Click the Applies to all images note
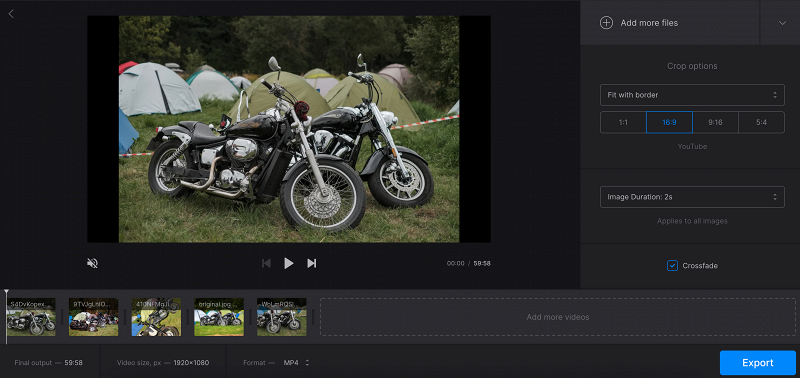The image size is (800, 378). click(692, 221)
